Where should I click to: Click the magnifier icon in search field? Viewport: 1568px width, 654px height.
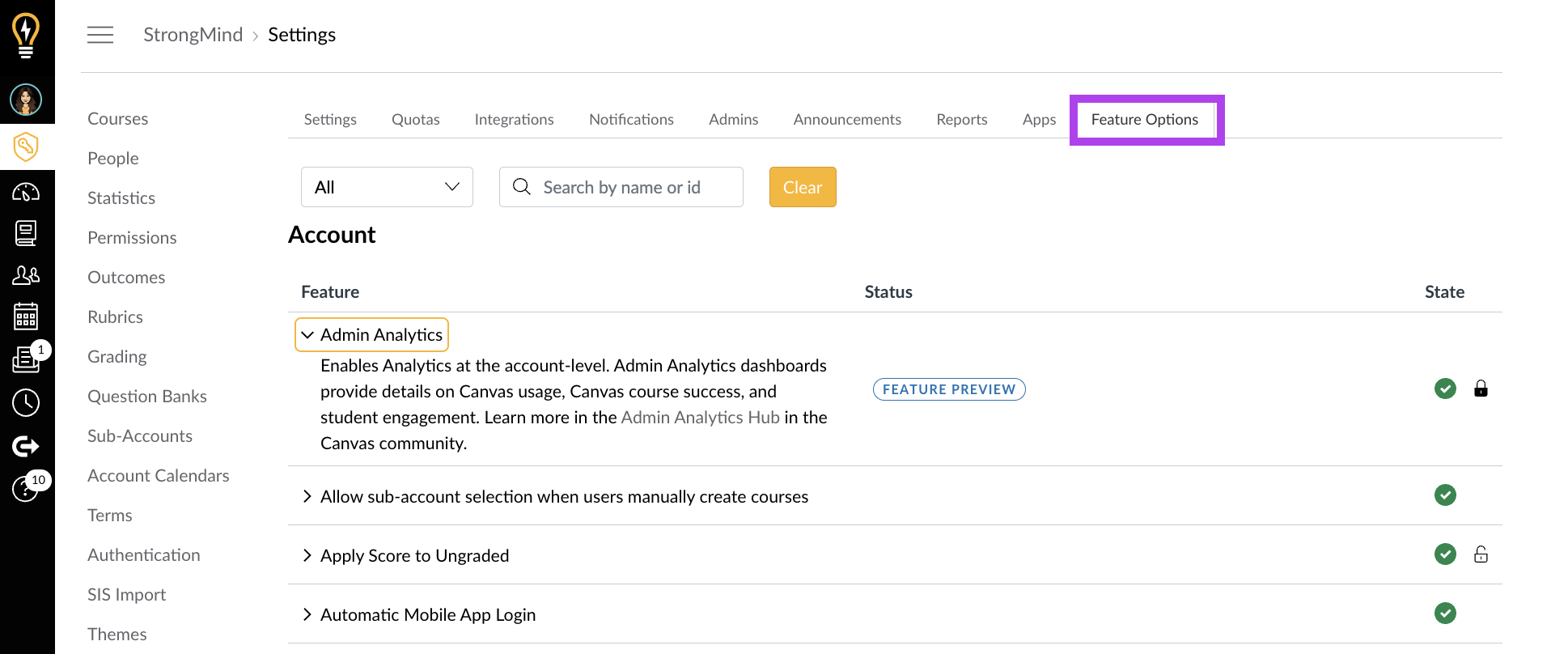(522, 187)
